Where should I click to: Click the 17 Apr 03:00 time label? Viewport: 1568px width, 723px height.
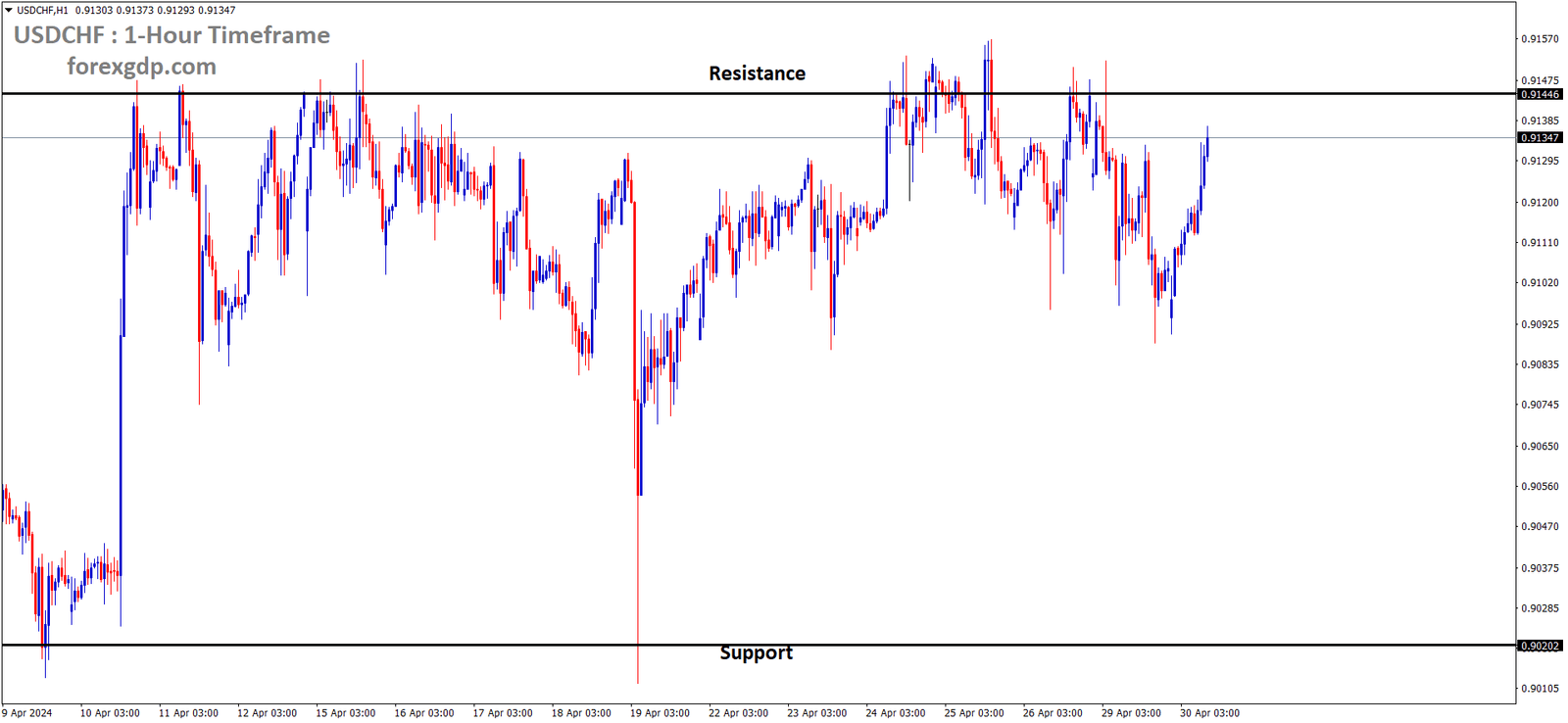pos(503,713)
